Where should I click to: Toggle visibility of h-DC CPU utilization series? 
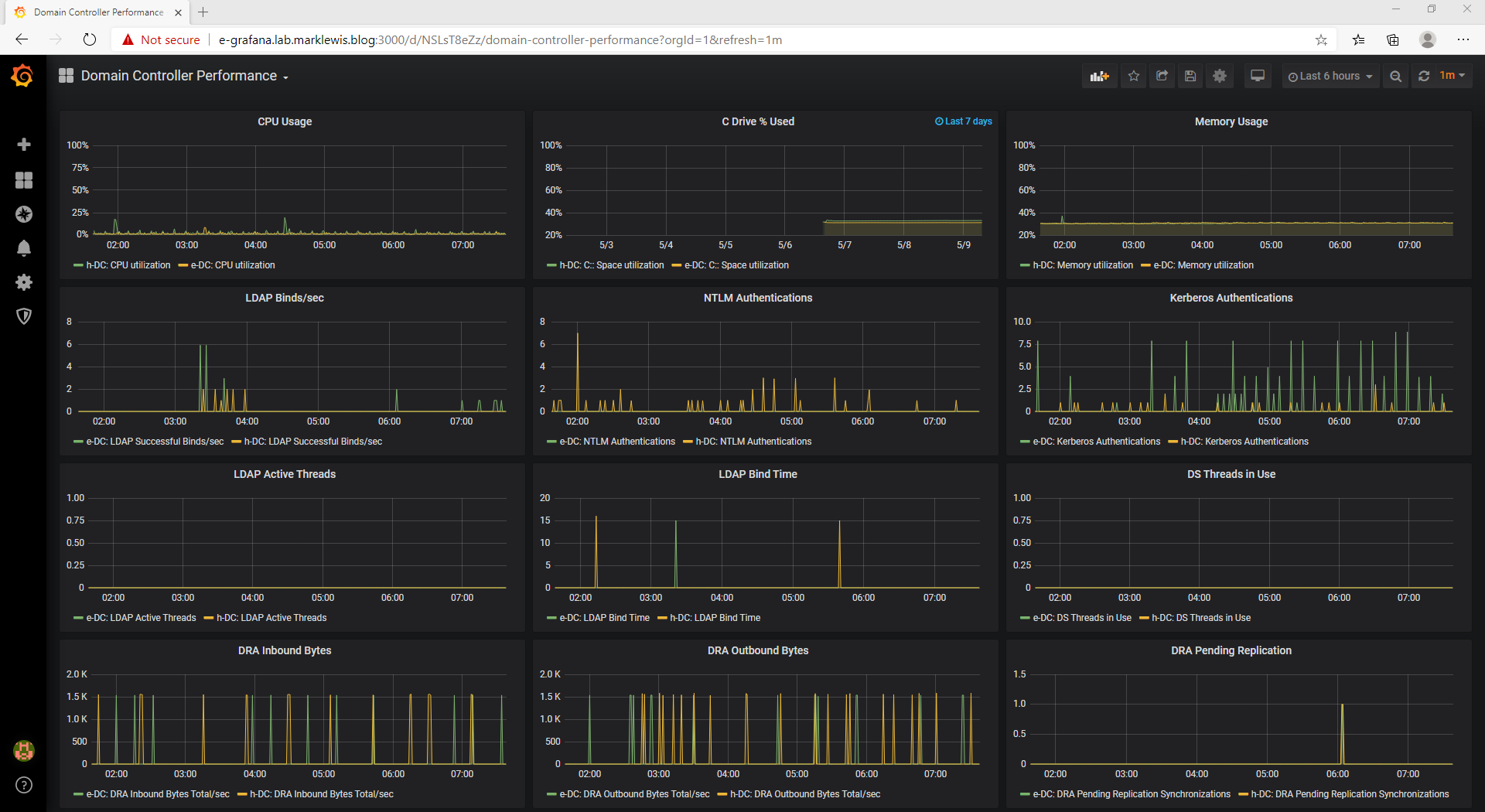[x=126, y=264]
